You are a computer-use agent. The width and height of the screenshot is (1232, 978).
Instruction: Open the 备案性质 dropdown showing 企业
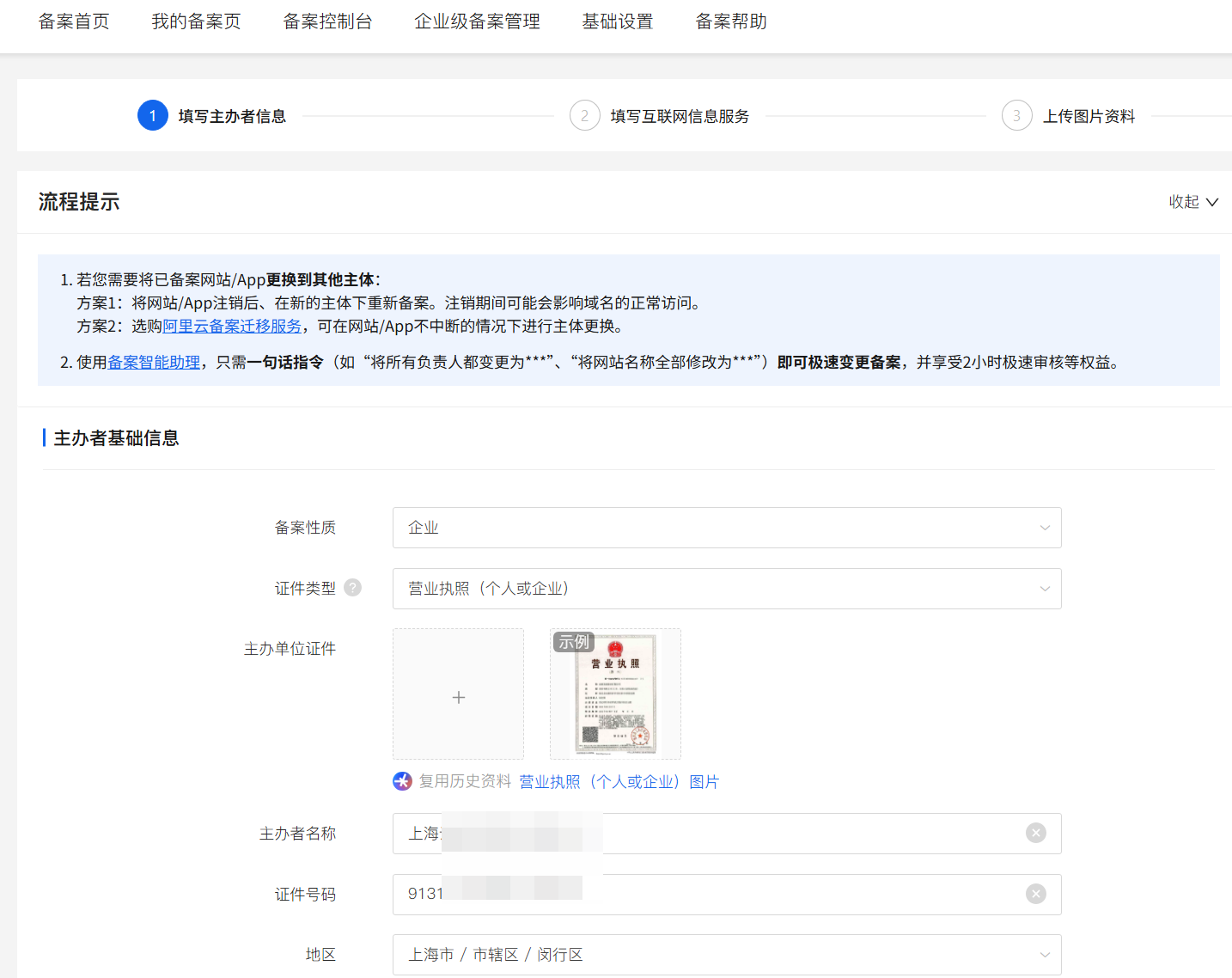point(727,528)
